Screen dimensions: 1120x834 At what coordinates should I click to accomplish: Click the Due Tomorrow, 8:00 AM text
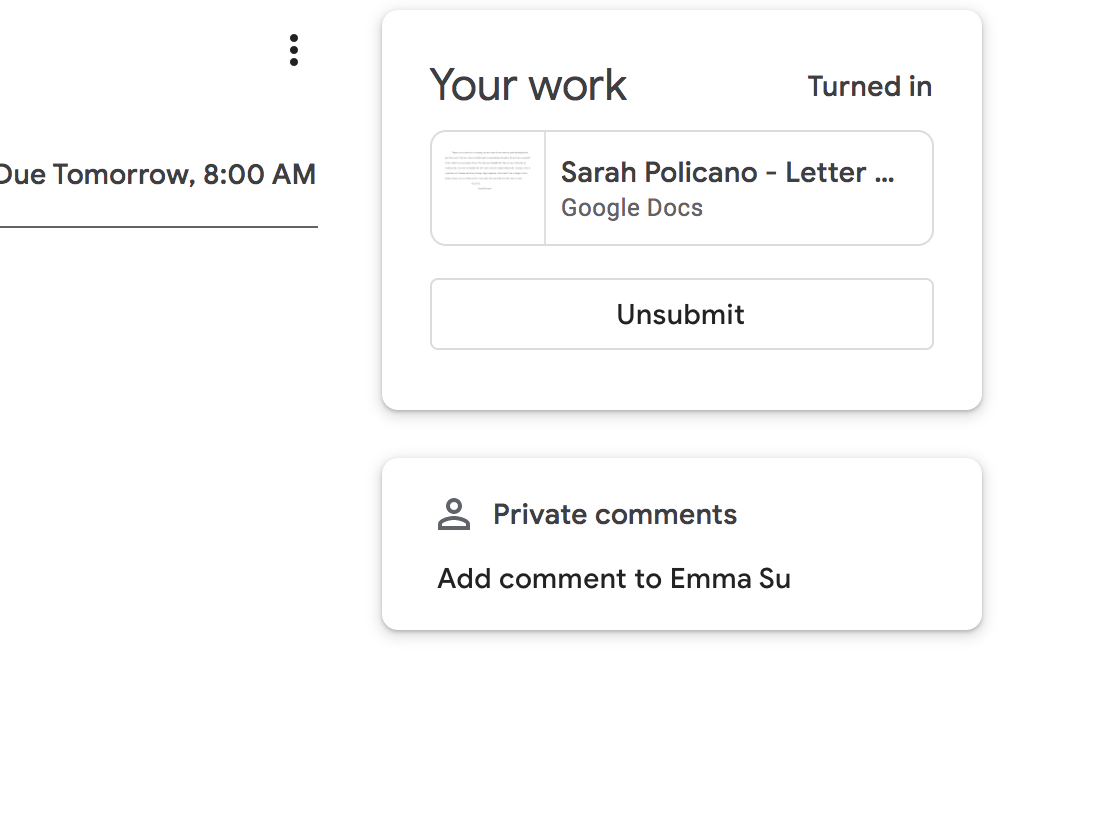coord(157,175)
